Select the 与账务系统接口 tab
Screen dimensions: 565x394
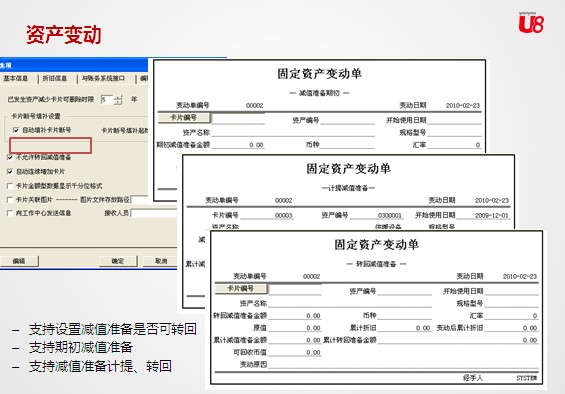104,78
